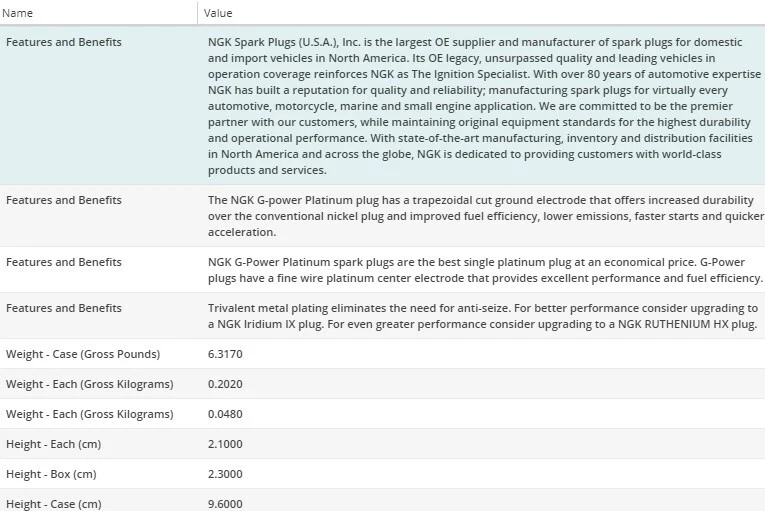This screenshot has height=511, width=765.
Task: Click Features and Benefits label in highlighted row
Action: coord(64,43)
